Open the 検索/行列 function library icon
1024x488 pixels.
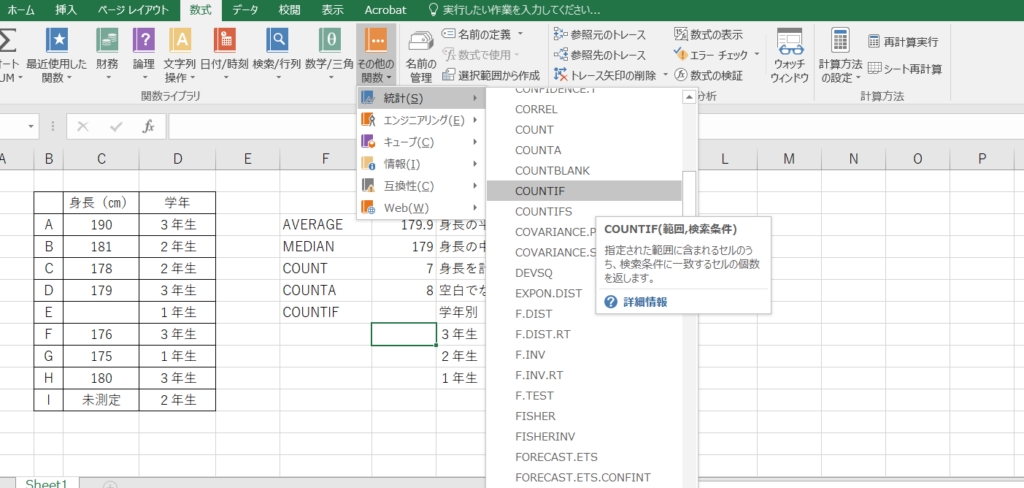point(277,41)
